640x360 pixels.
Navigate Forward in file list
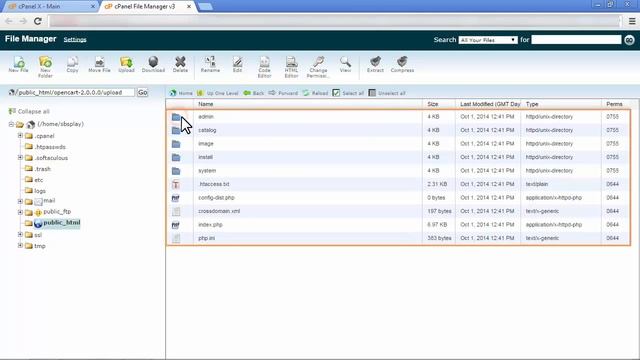[283, 93]
